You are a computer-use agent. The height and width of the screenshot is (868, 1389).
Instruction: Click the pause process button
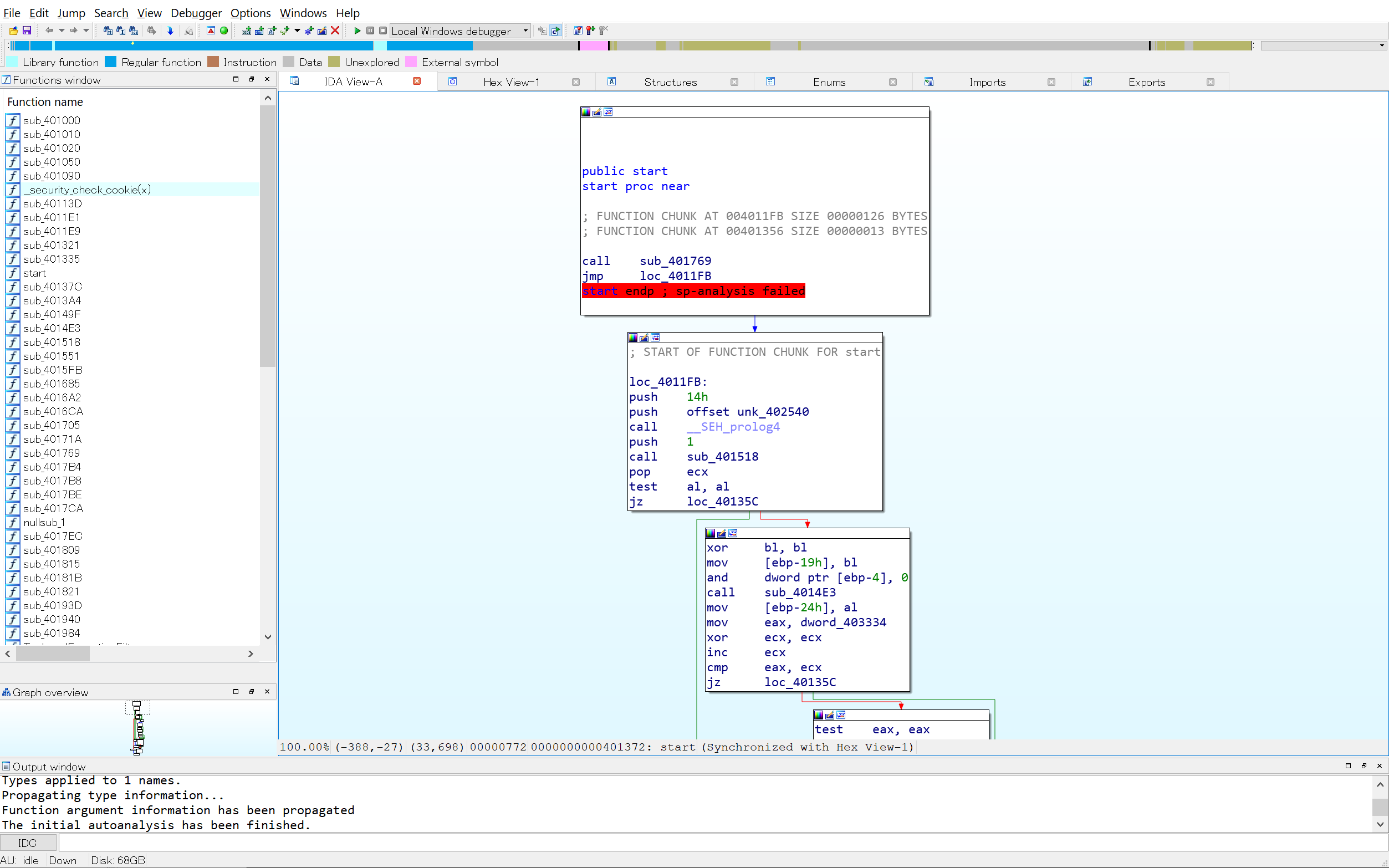[370, 31]
